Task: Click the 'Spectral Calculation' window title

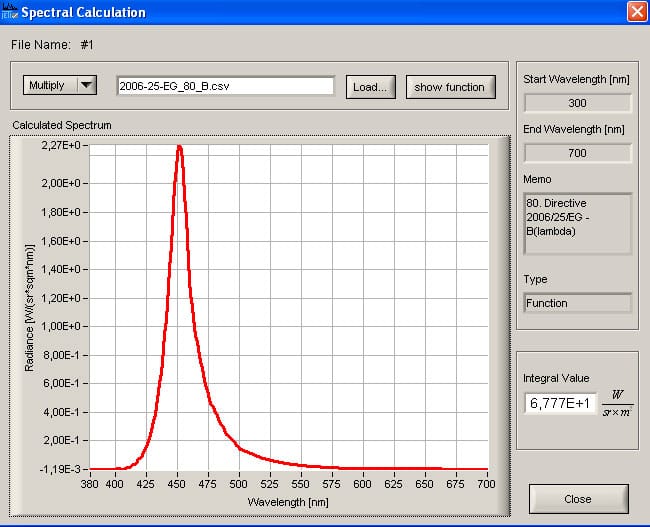Action: [83, 12]
